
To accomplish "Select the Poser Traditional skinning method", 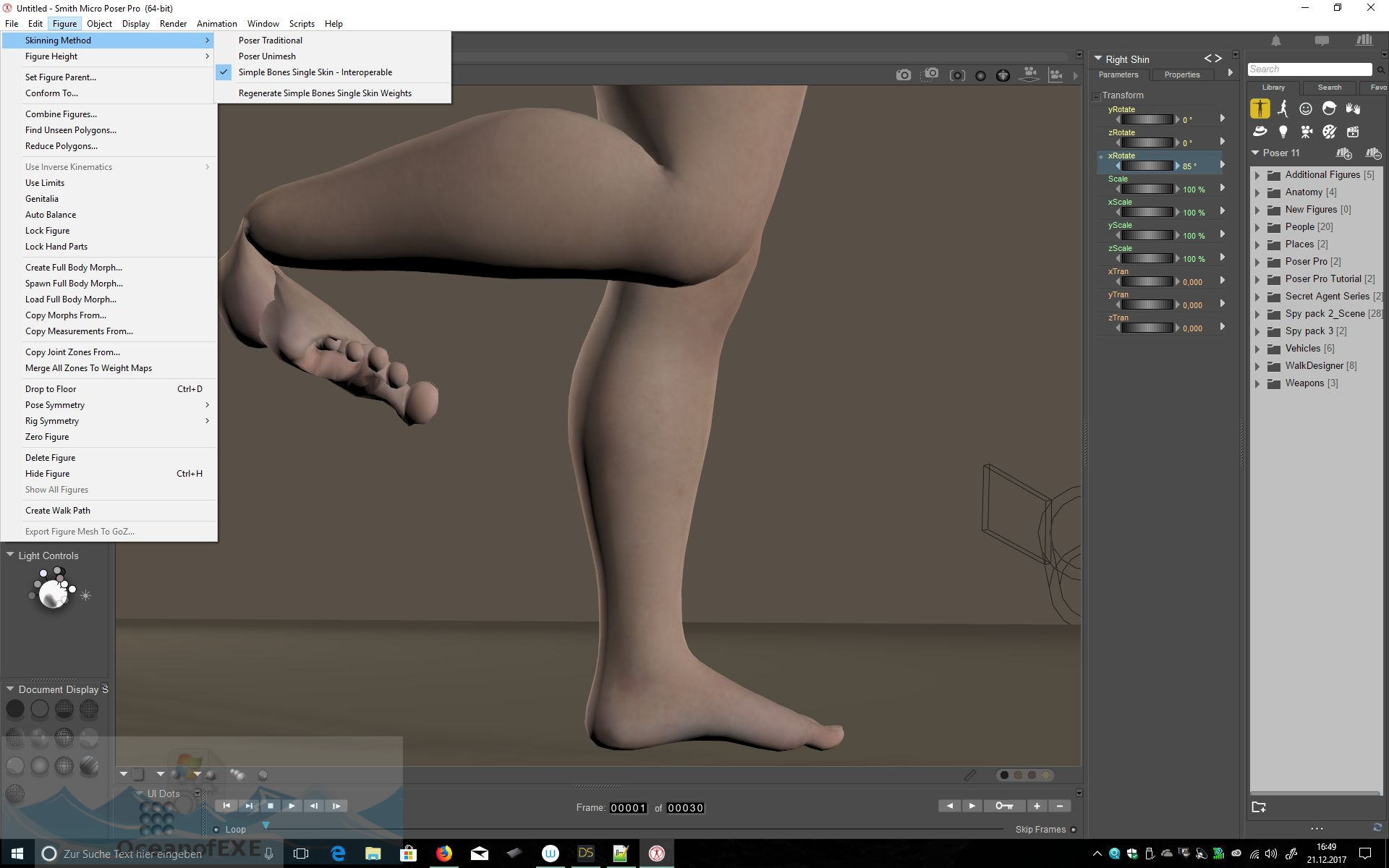I will (332, 41).
